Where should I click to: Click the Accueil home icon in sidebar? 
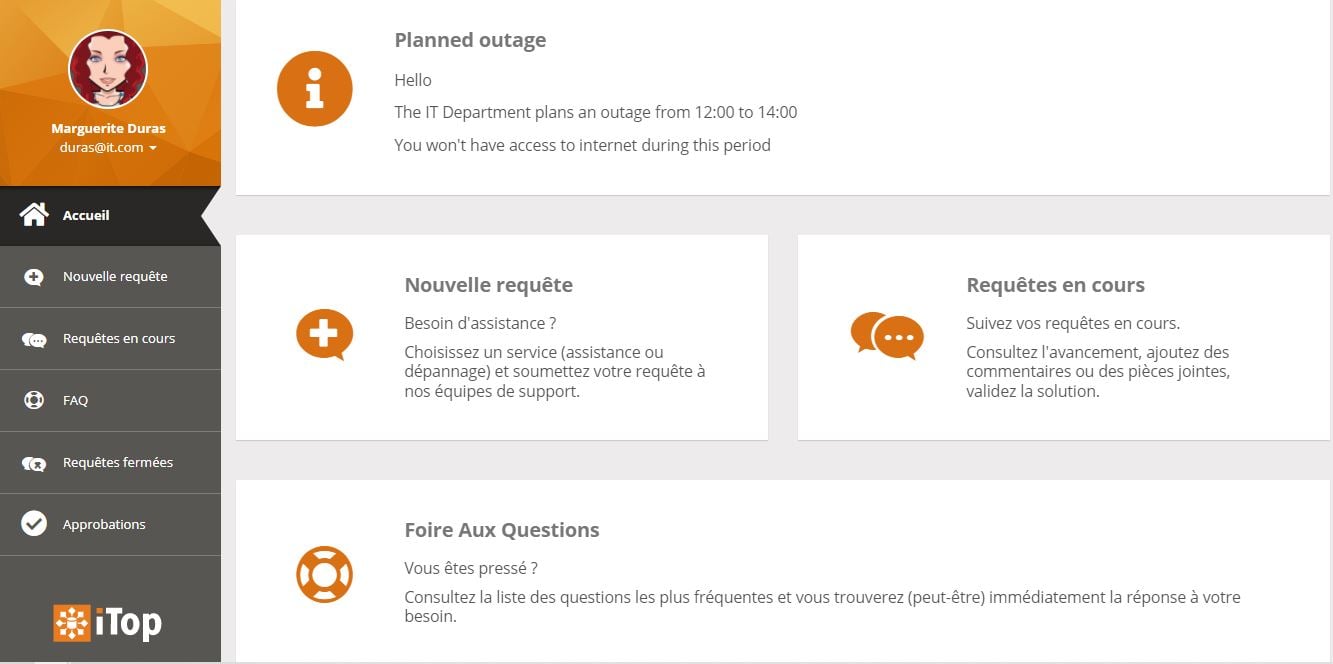click(x=34, y=215)
